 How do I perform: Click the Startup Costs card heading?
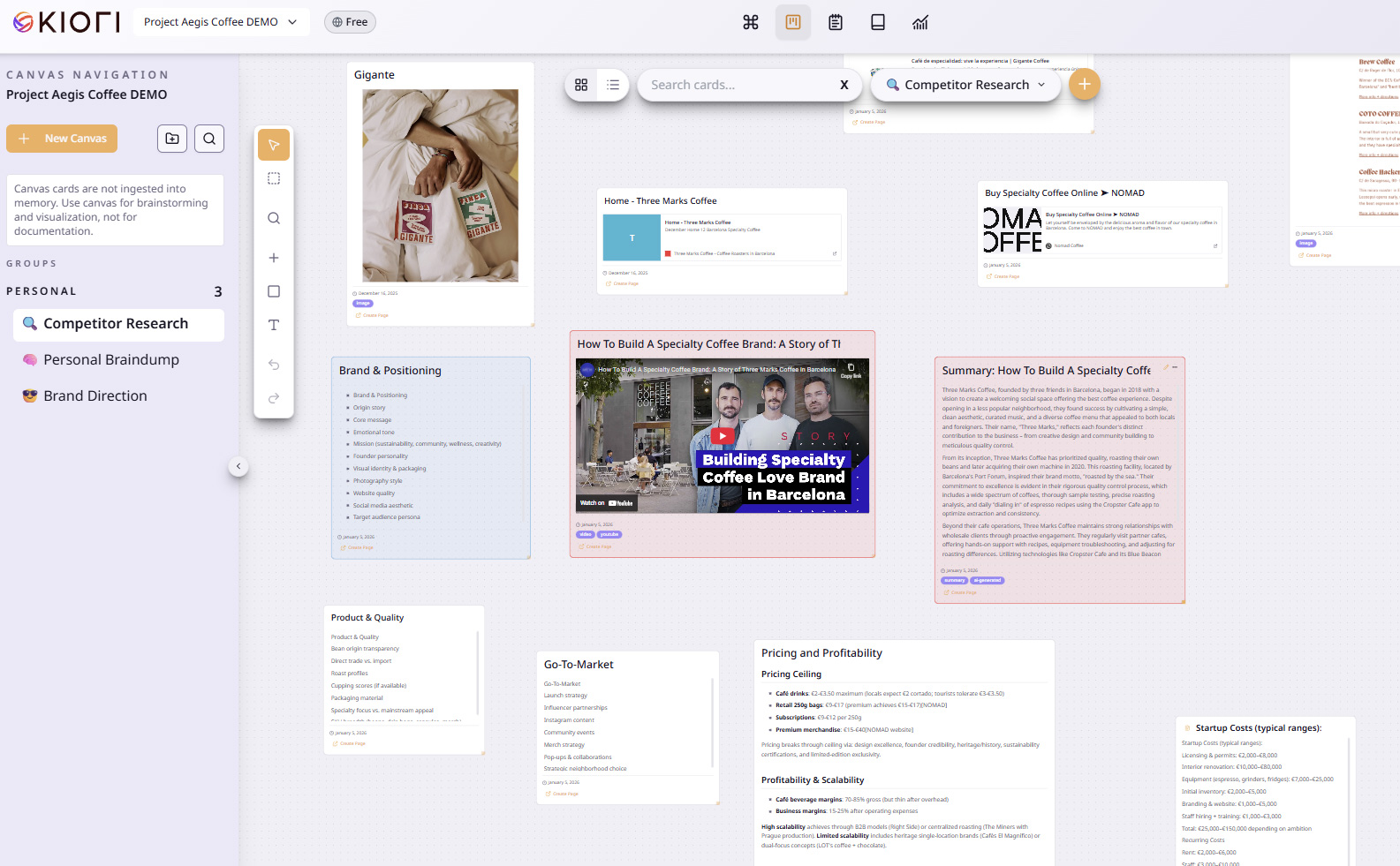click(x=1259, y=728)
